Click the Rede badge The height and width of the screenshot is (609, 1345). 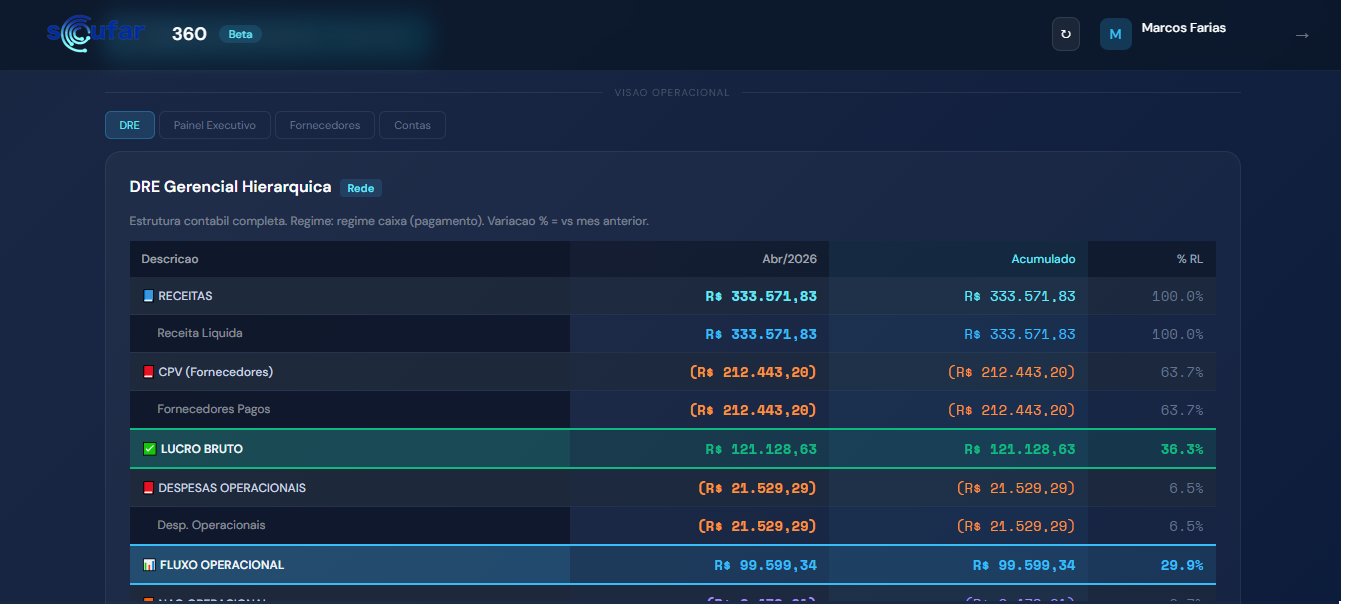(361, 188)
